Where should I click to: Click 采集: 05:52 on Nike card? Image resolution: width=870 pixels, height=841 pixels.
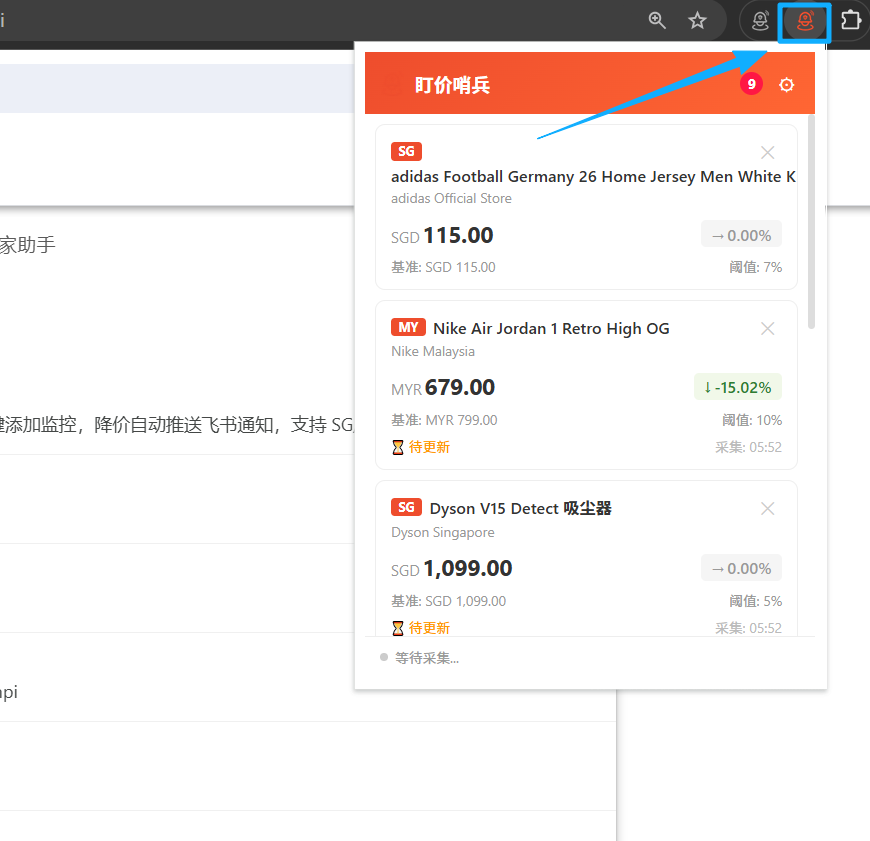(748, 447)
